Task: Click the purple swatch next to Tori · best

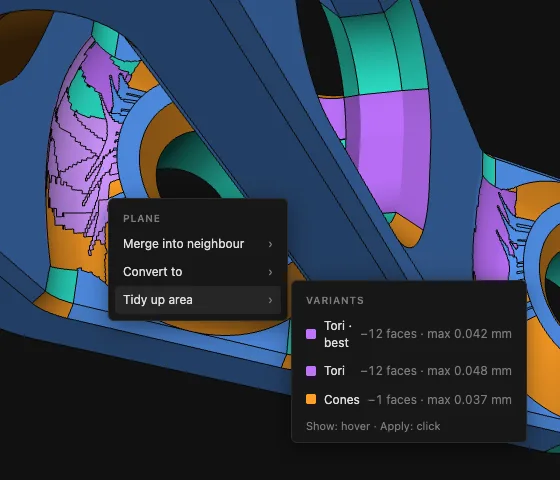Action: click(311, 334)
